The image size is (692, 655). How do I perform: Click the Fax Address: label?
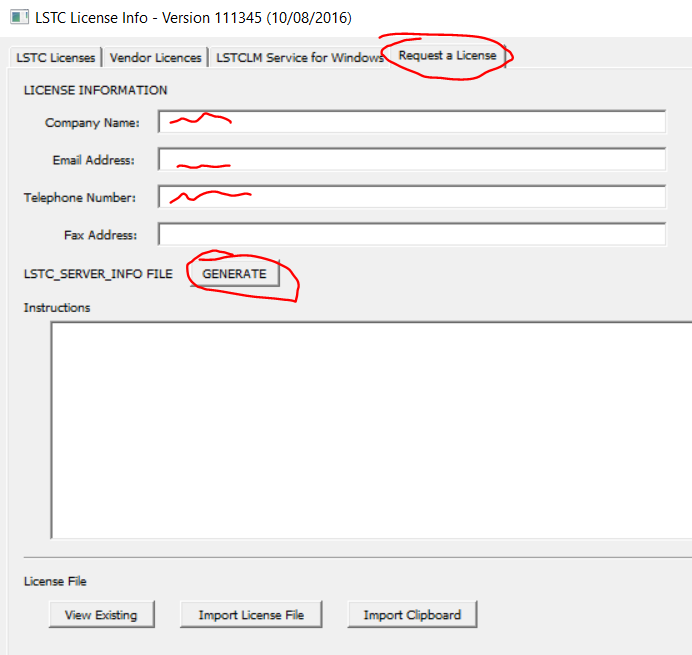[101, 235]
